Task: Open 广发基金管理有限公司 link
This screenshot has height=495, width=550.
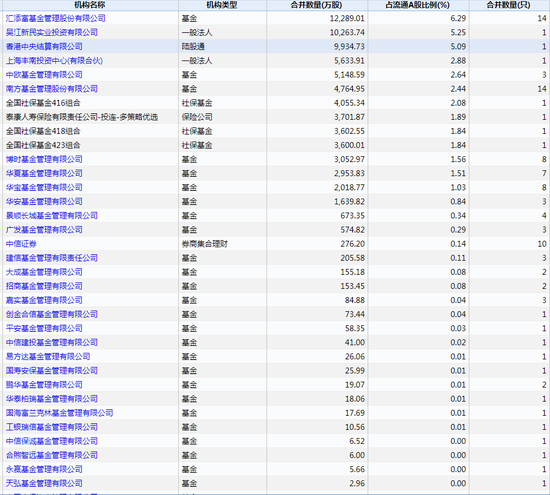Action: coord(44,230)
